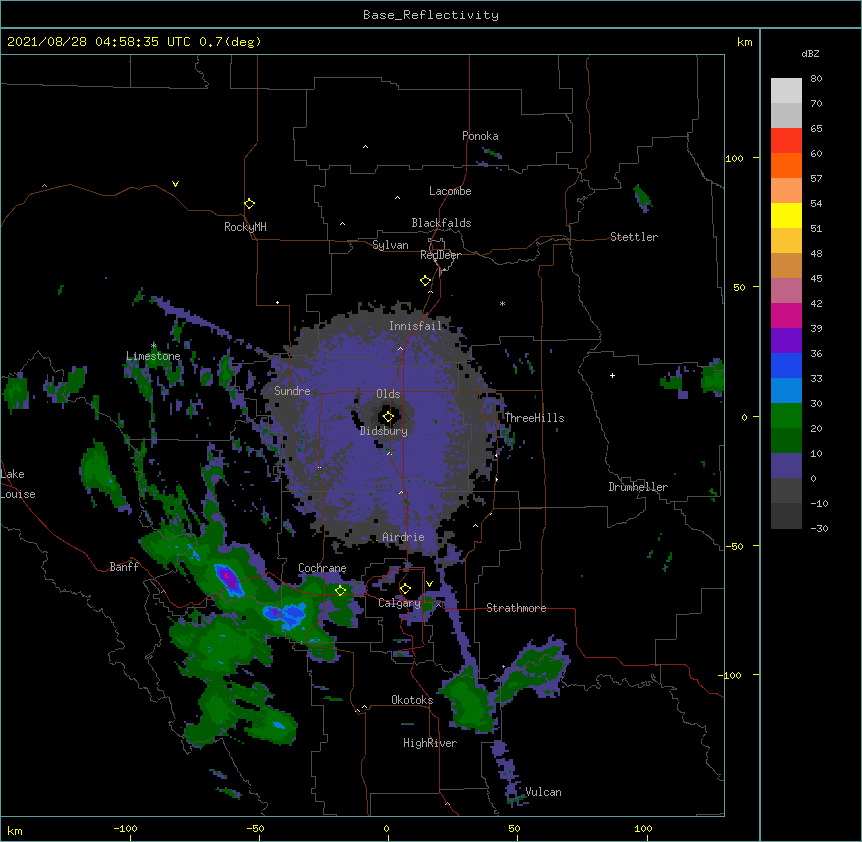Click the Sundre town label
The image size is (862, 842).
(x=292, y=391)
